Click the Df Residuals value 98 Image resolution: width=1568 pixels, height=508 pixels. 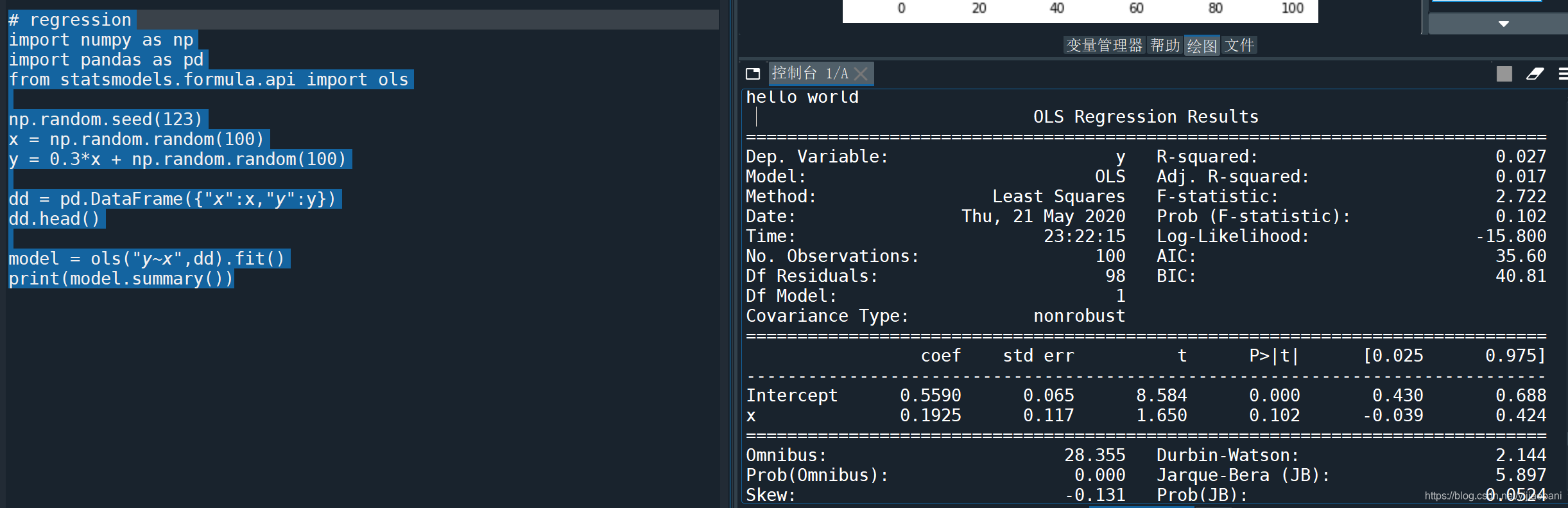click(x=1116, y=276)
